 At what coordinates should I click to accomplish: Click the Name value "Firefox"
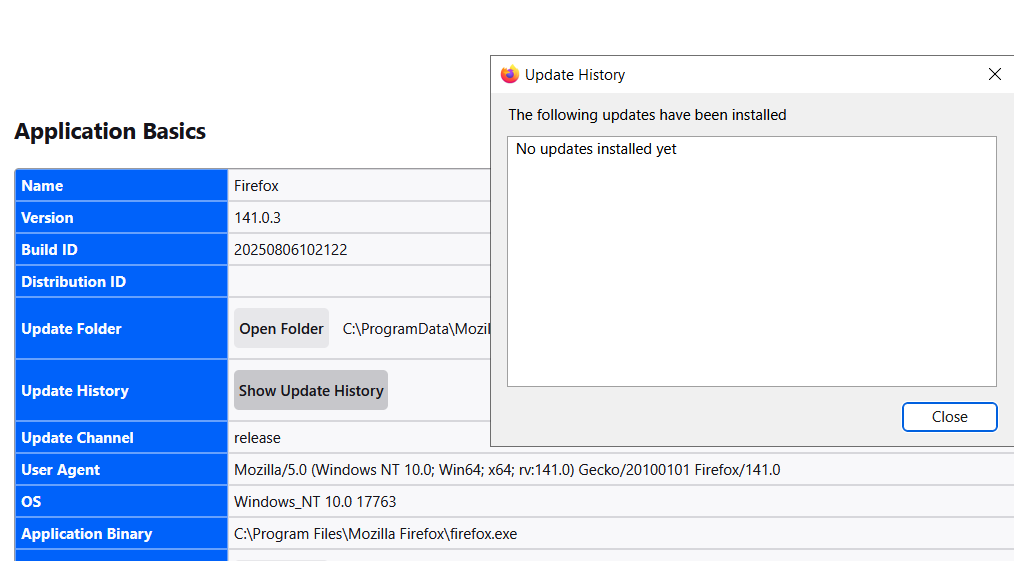pos(256,186)
